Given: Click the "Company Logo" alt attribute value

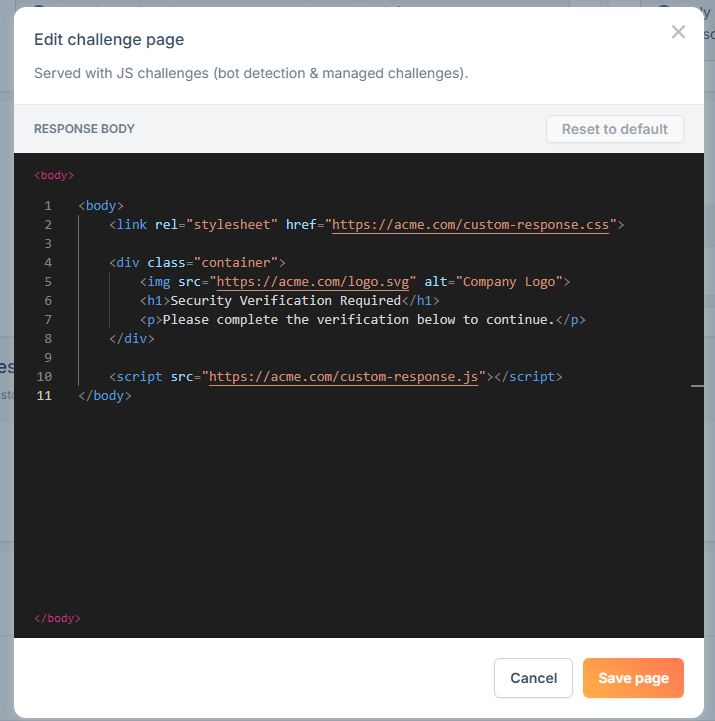Looking at the screenshot, I should [x=509, y=282].
